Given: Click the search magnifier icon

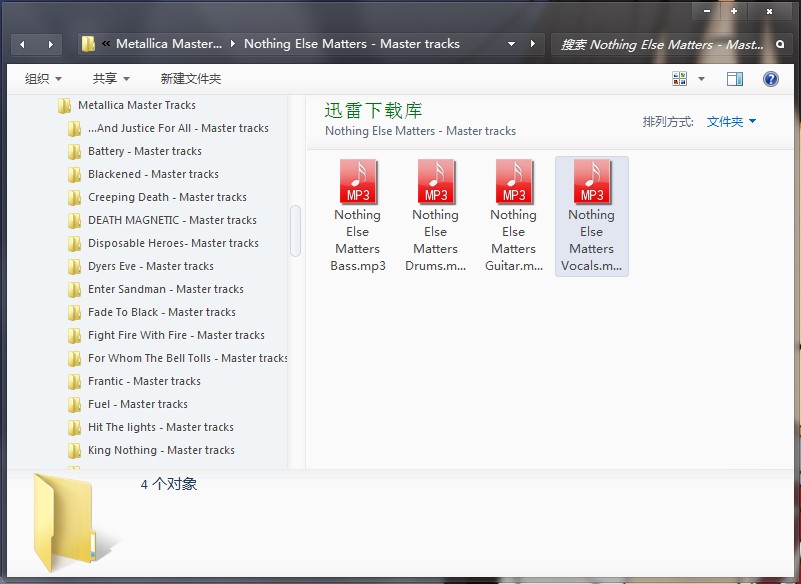Looking at the screenshot, I should point(780,44).
